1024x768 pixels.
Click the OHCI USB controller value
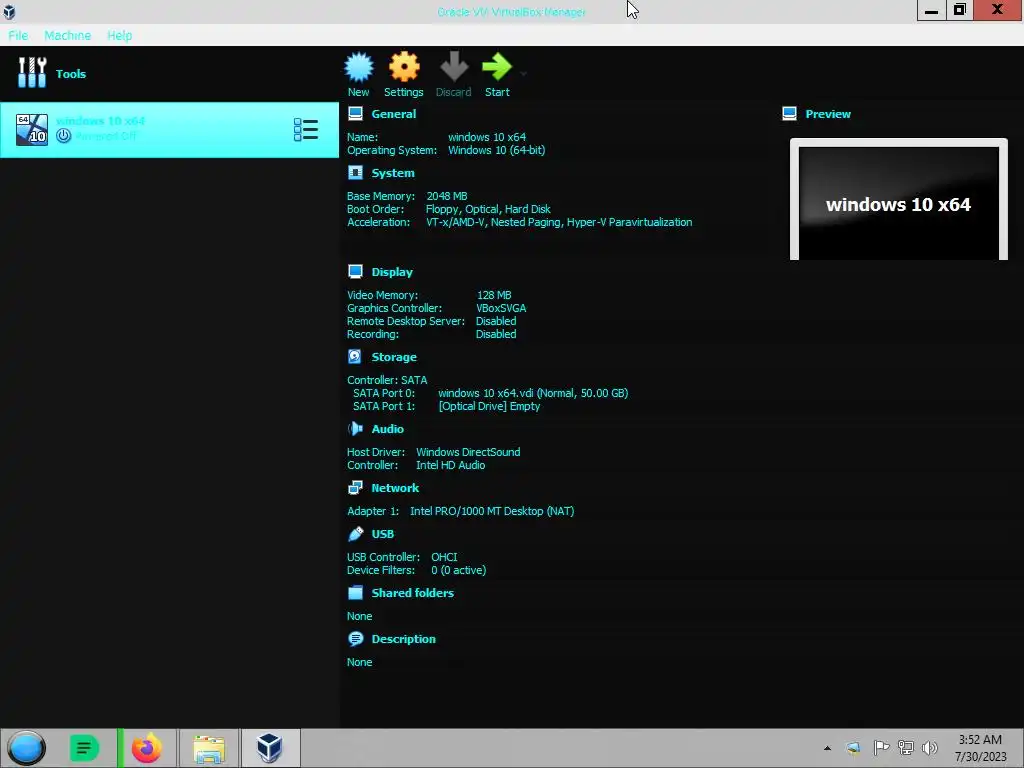(444, 557)
